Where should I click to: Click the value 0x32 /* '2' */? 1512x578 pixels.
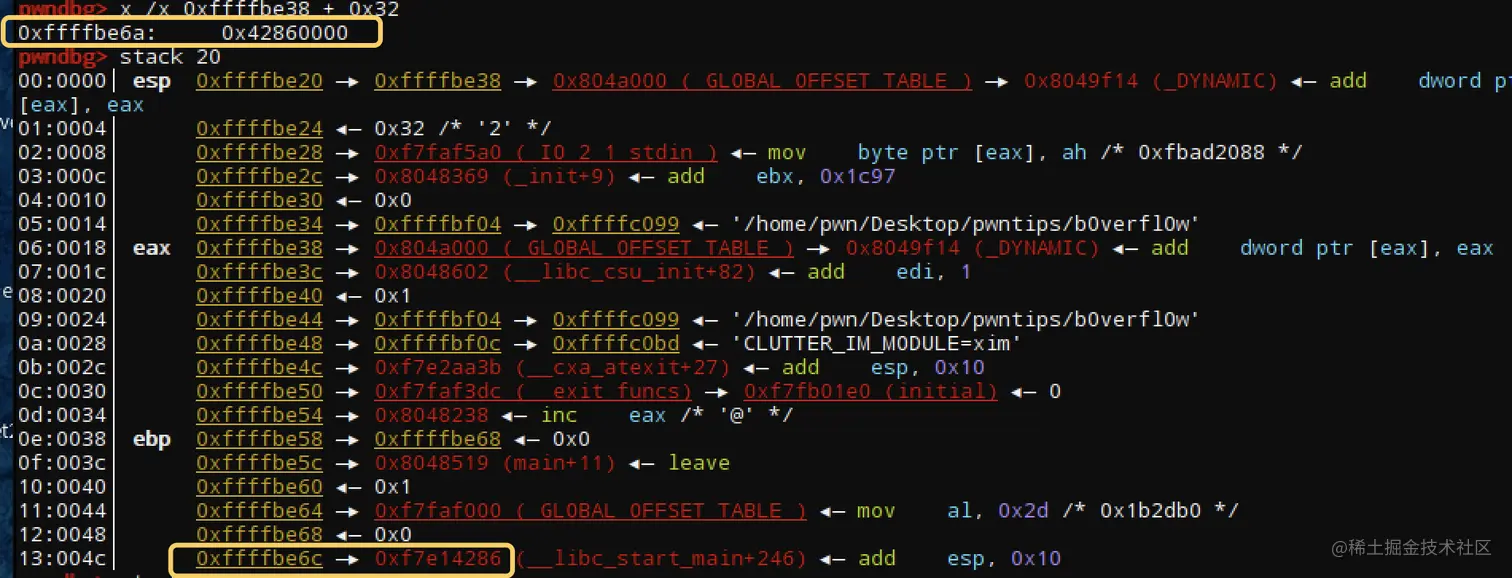462,128
